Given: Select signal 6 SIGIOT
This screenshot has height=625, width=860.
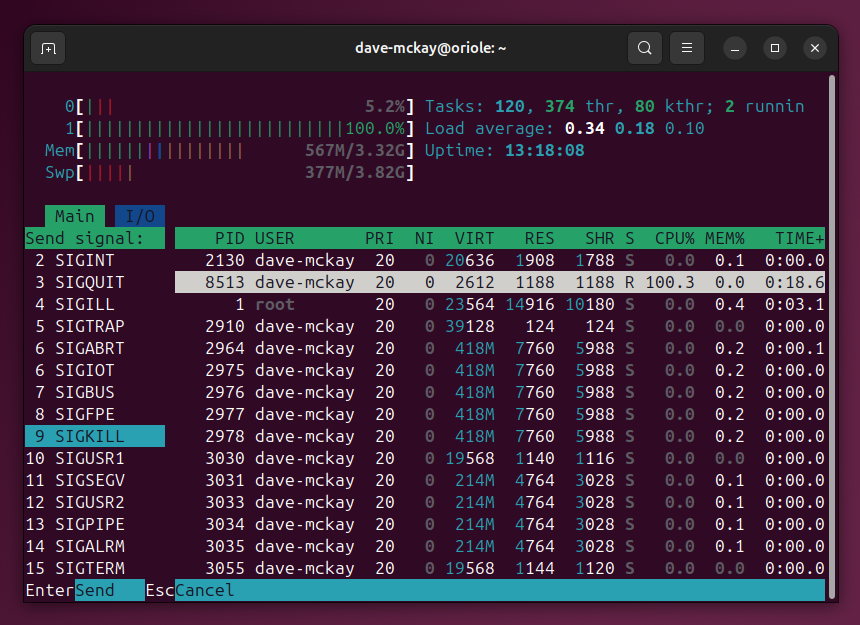Looking at the screenshot, I should pyautogui.click(x=95, y=370).
